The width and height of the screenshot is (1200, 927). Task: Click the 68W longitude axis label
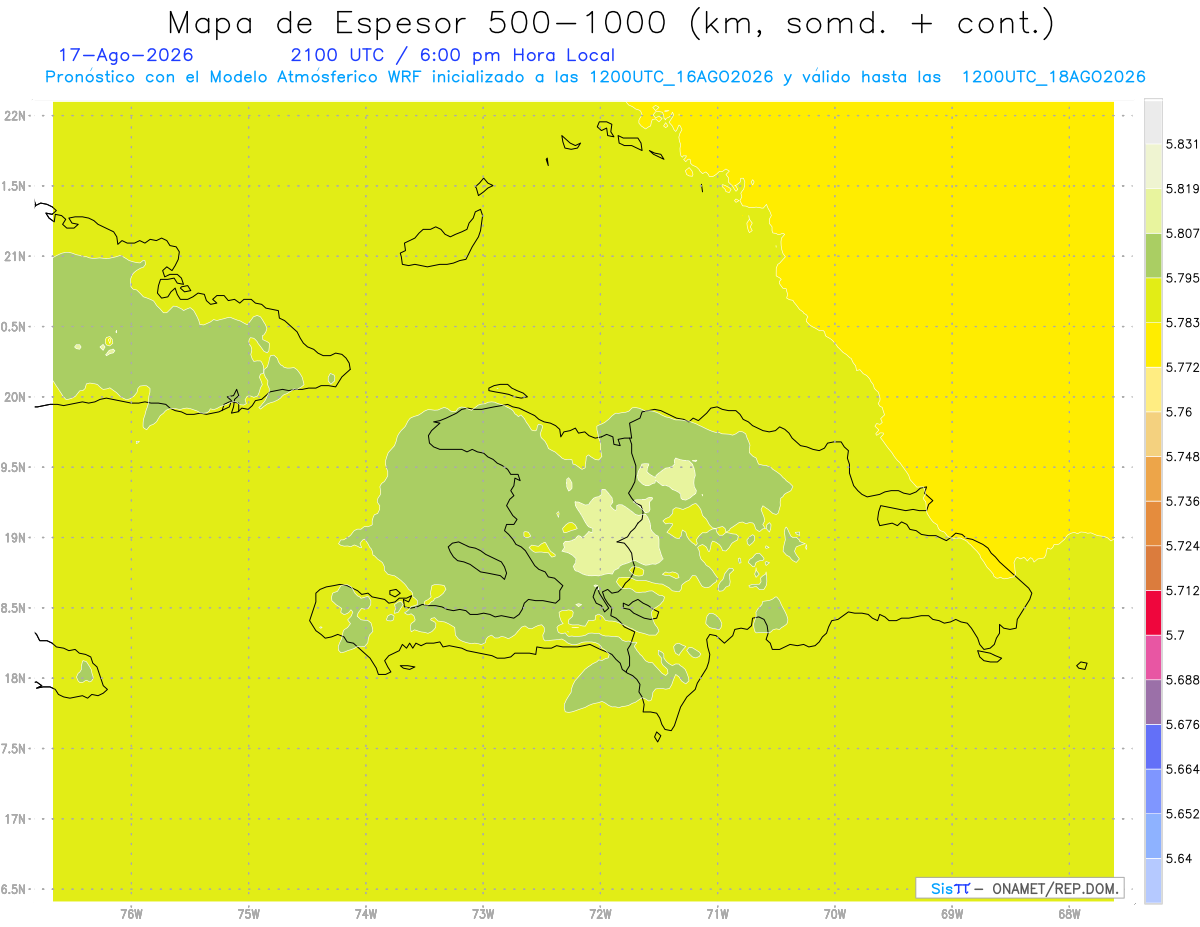(1069, 914)
